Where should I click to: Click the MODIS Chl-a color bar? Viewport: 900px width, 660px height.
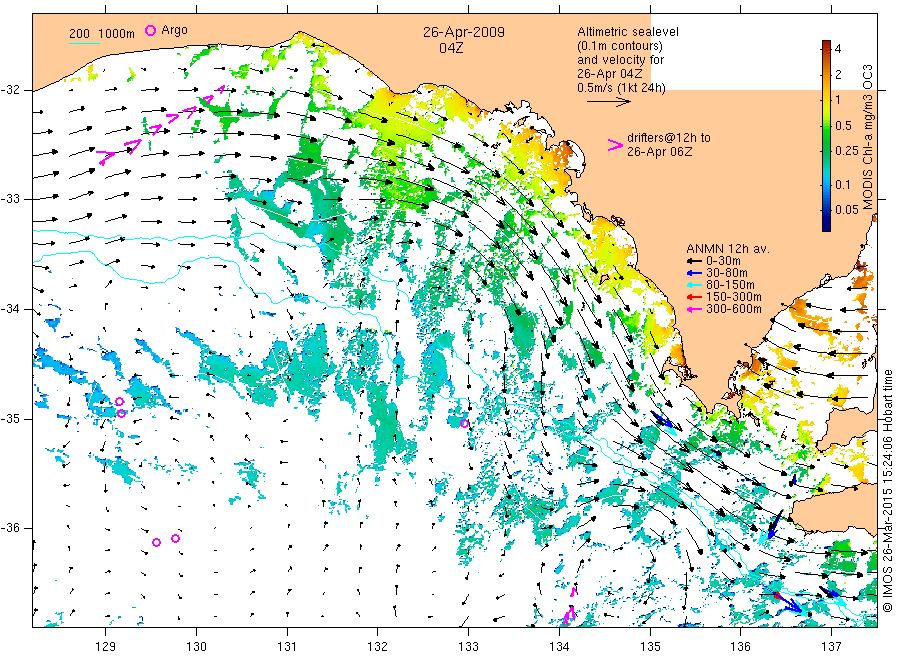pos(827,135)
